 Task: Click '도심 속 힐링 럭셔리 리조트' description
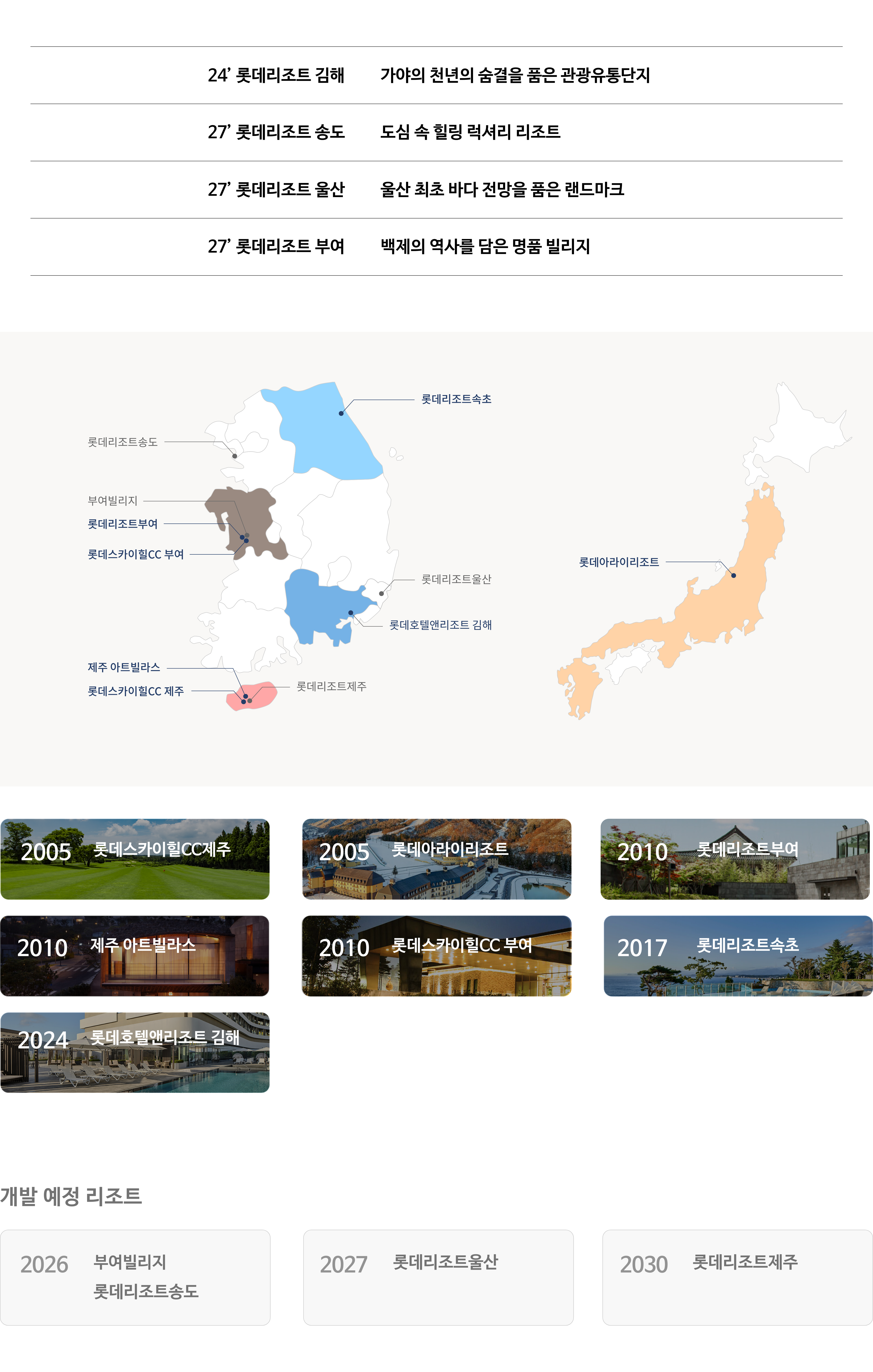pos(470,132)
